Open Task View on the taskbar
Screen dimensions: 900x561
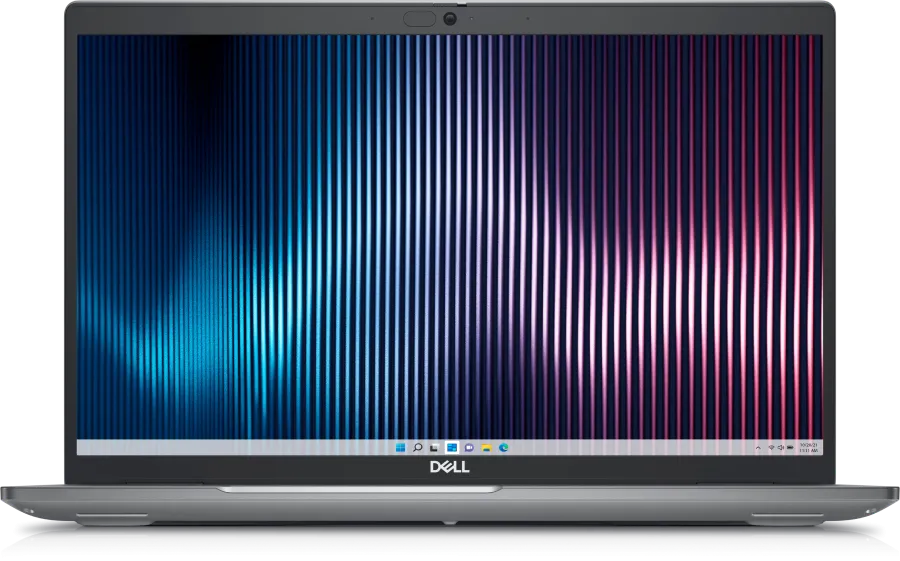pyautogui.click(x=435, y=447)
